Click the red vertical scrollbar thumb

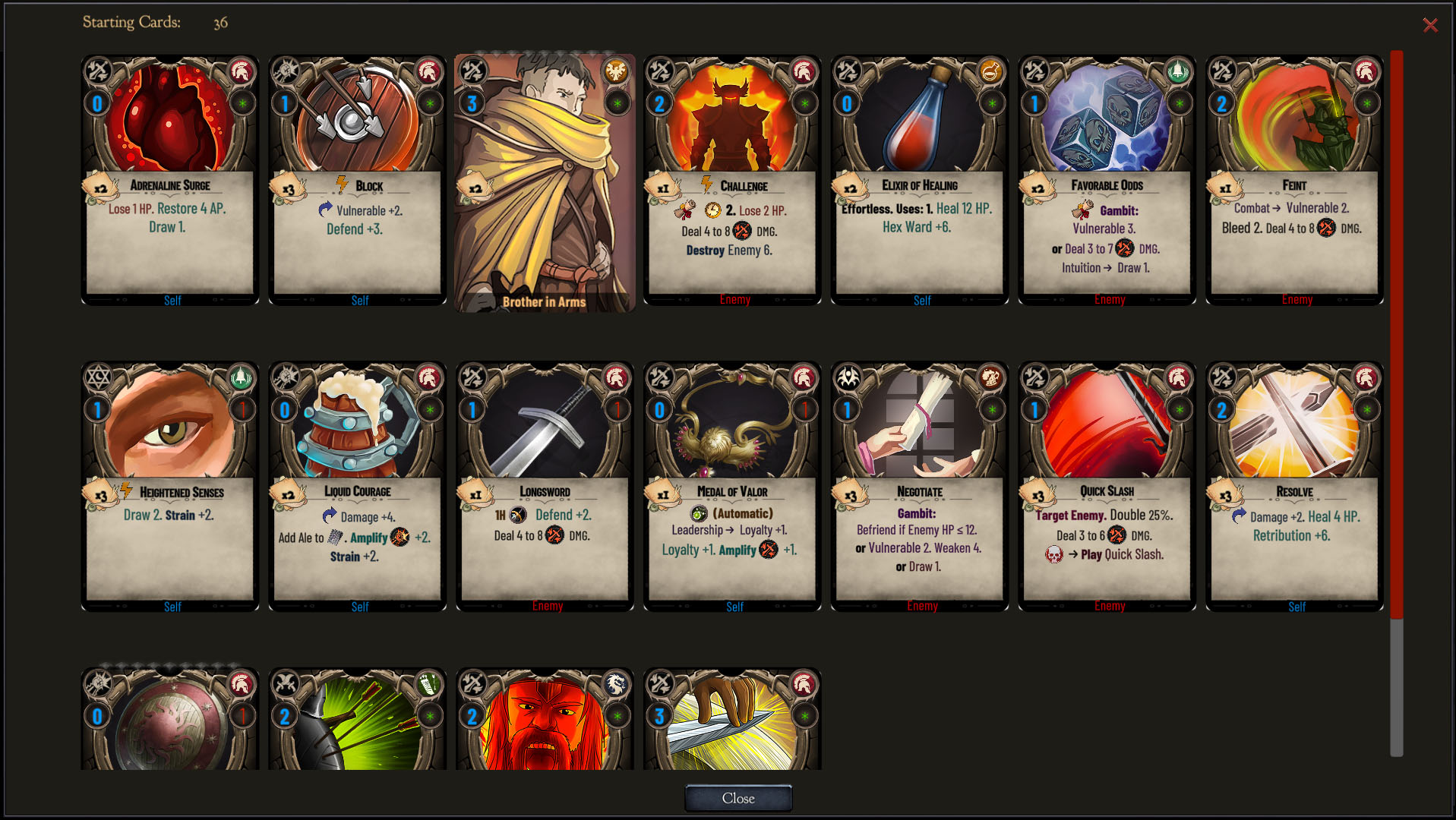(1396, 334)
